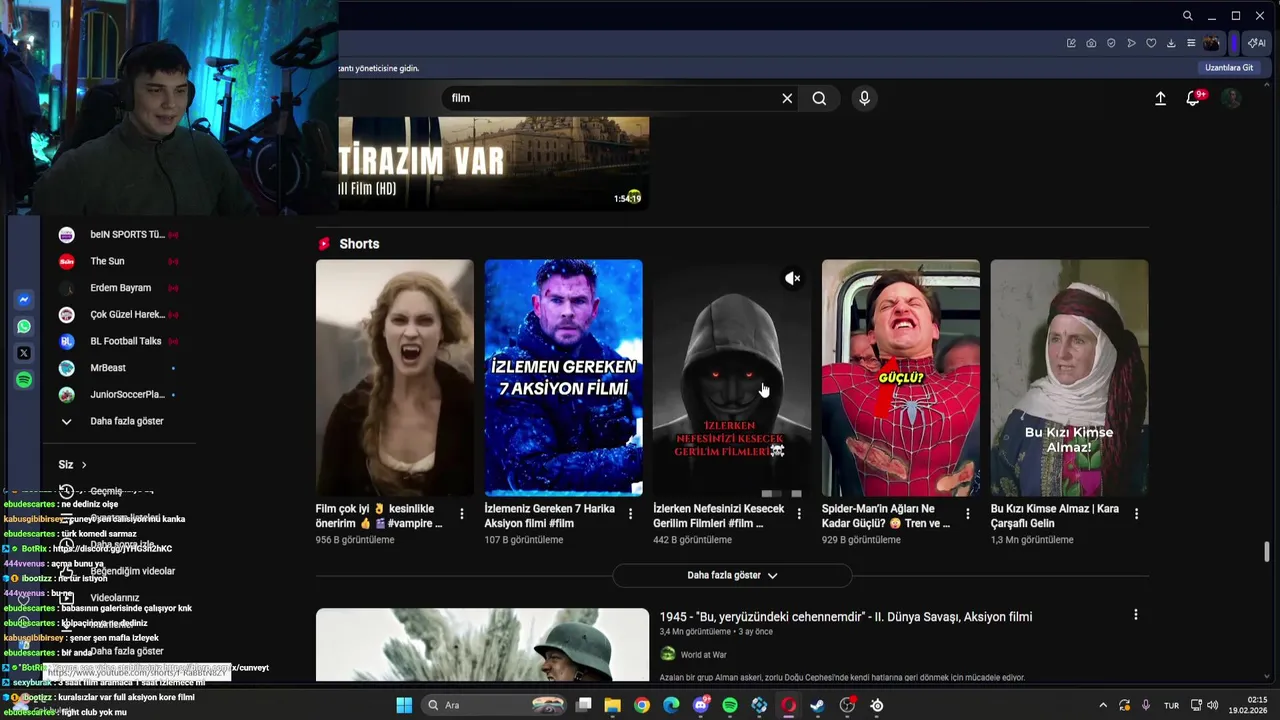1280x720 pixels.
Task: Click the browser snapshot camera icon
Action: point(1091,43)
